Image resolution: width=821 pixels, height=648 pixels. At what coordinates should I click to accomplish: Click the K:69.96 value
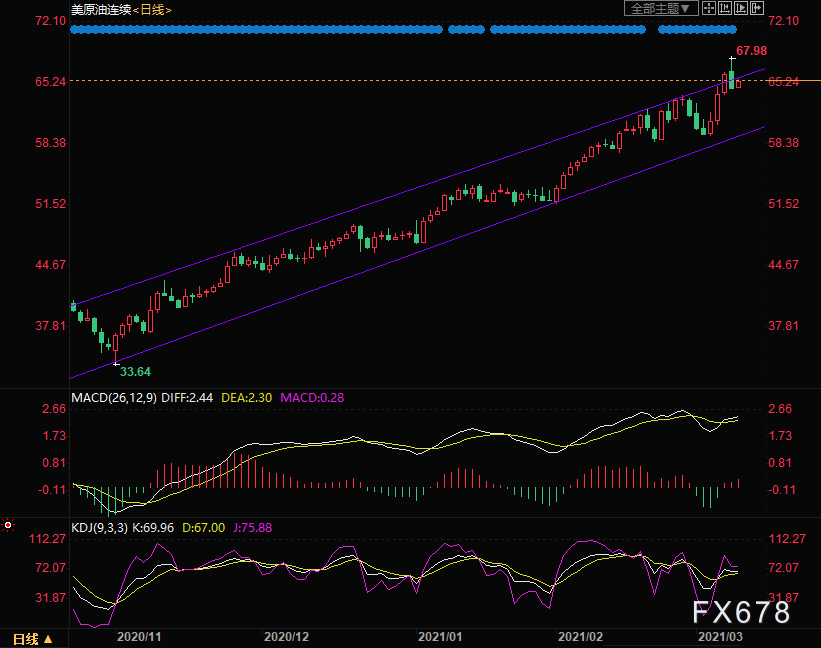[x=153, y=528]
